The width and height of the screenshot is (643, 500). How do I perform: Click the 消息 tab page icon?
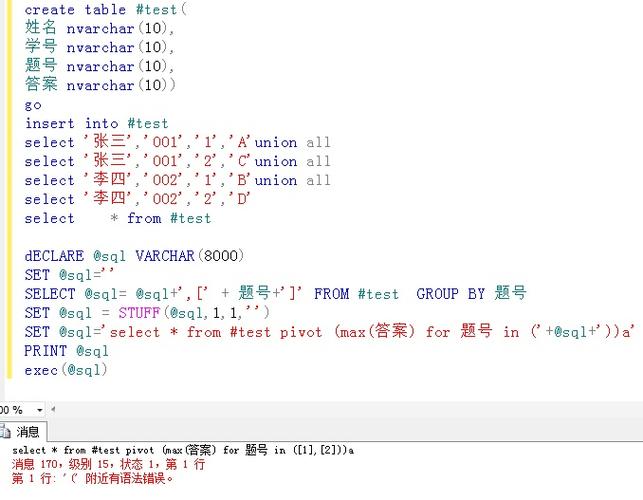(x=5, y=432)
